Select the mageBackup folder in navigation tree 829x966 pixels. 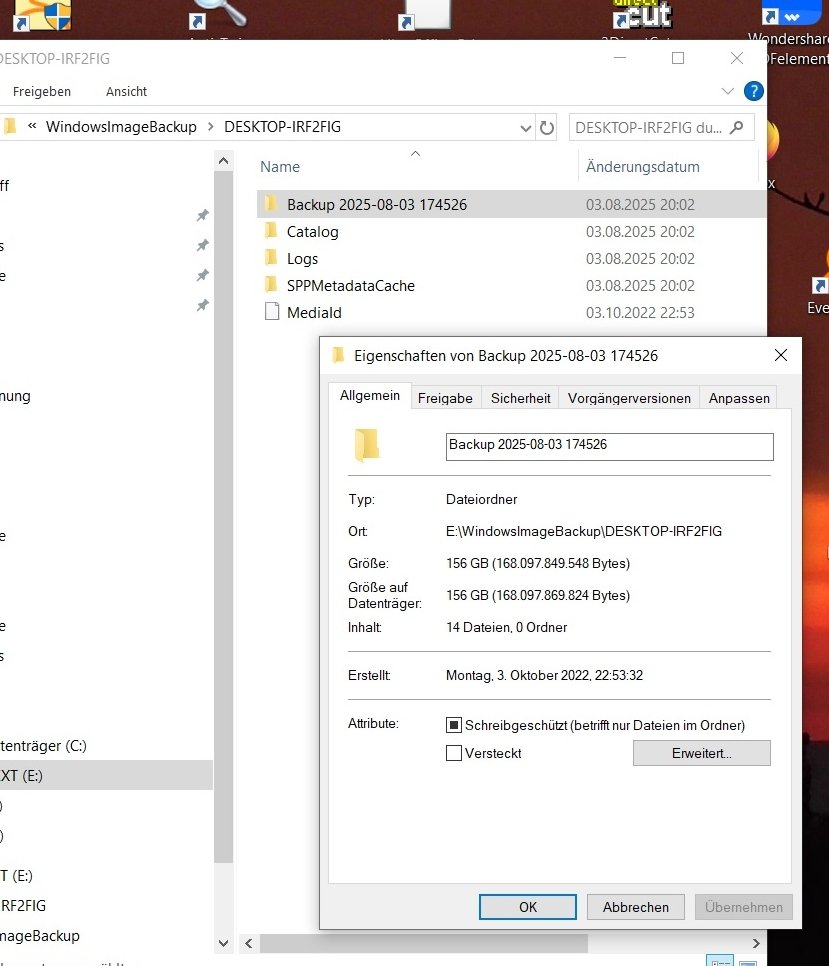(39, 935)
